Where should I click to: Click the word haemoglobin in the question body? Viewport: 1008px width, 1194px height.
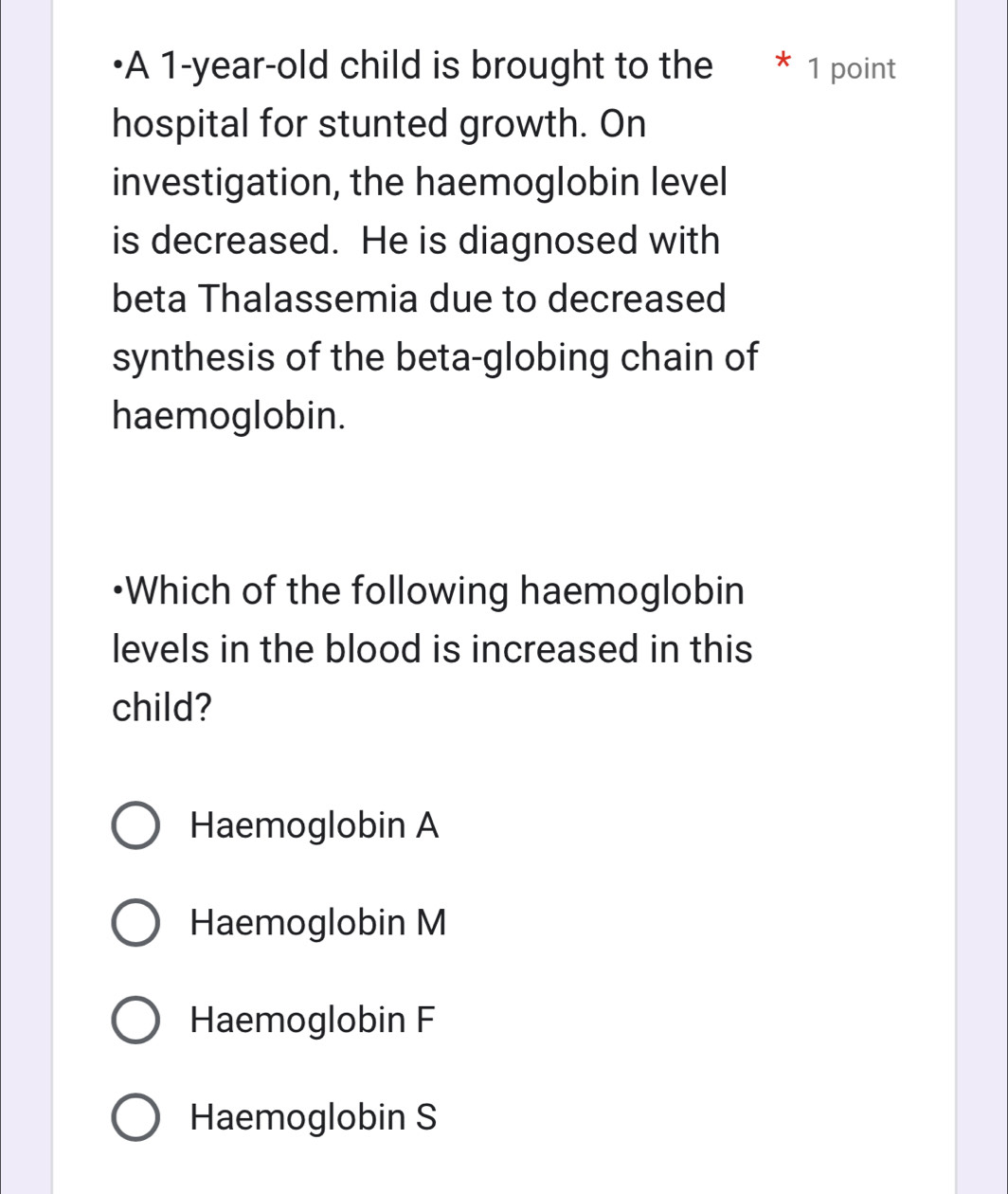point(227,414)
